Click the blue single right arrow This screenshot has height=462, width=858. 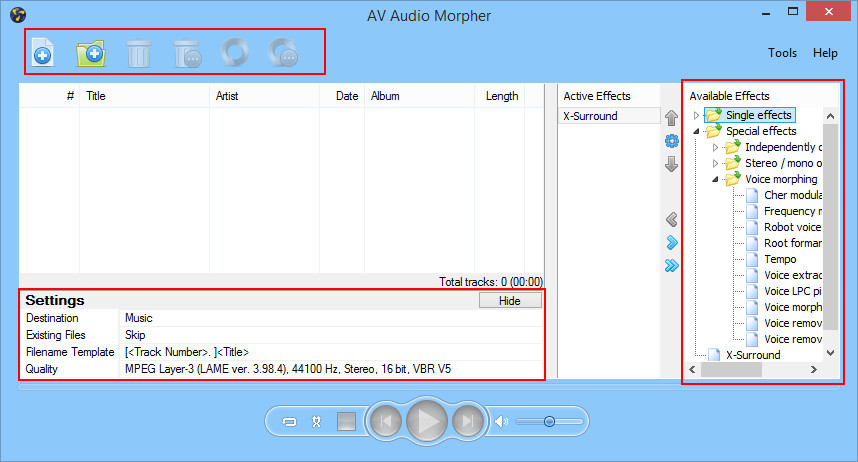[x=672, y=242]
